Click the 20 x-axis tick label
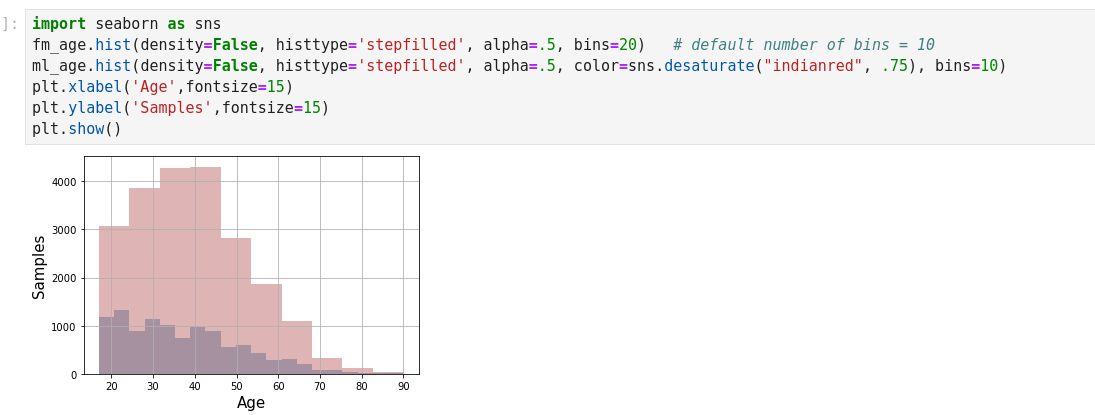Viewport: 1095px width, 415px height. pos(111,387)
